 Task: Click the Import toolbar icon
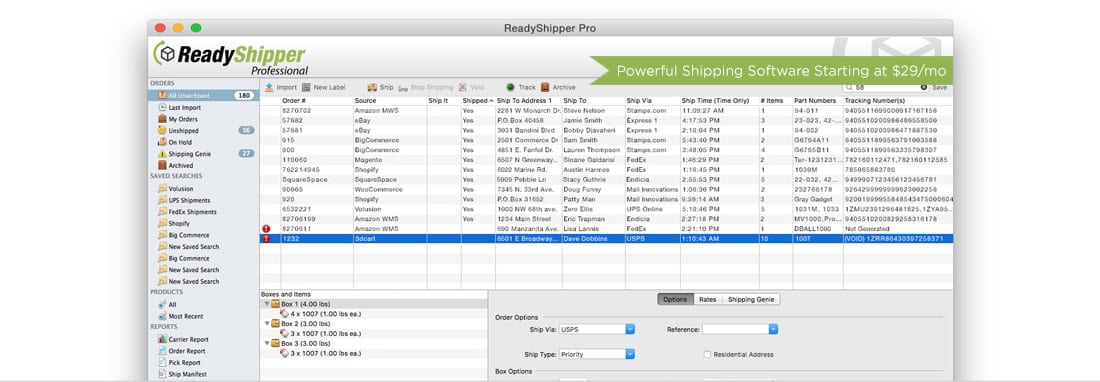pos(269,88)
